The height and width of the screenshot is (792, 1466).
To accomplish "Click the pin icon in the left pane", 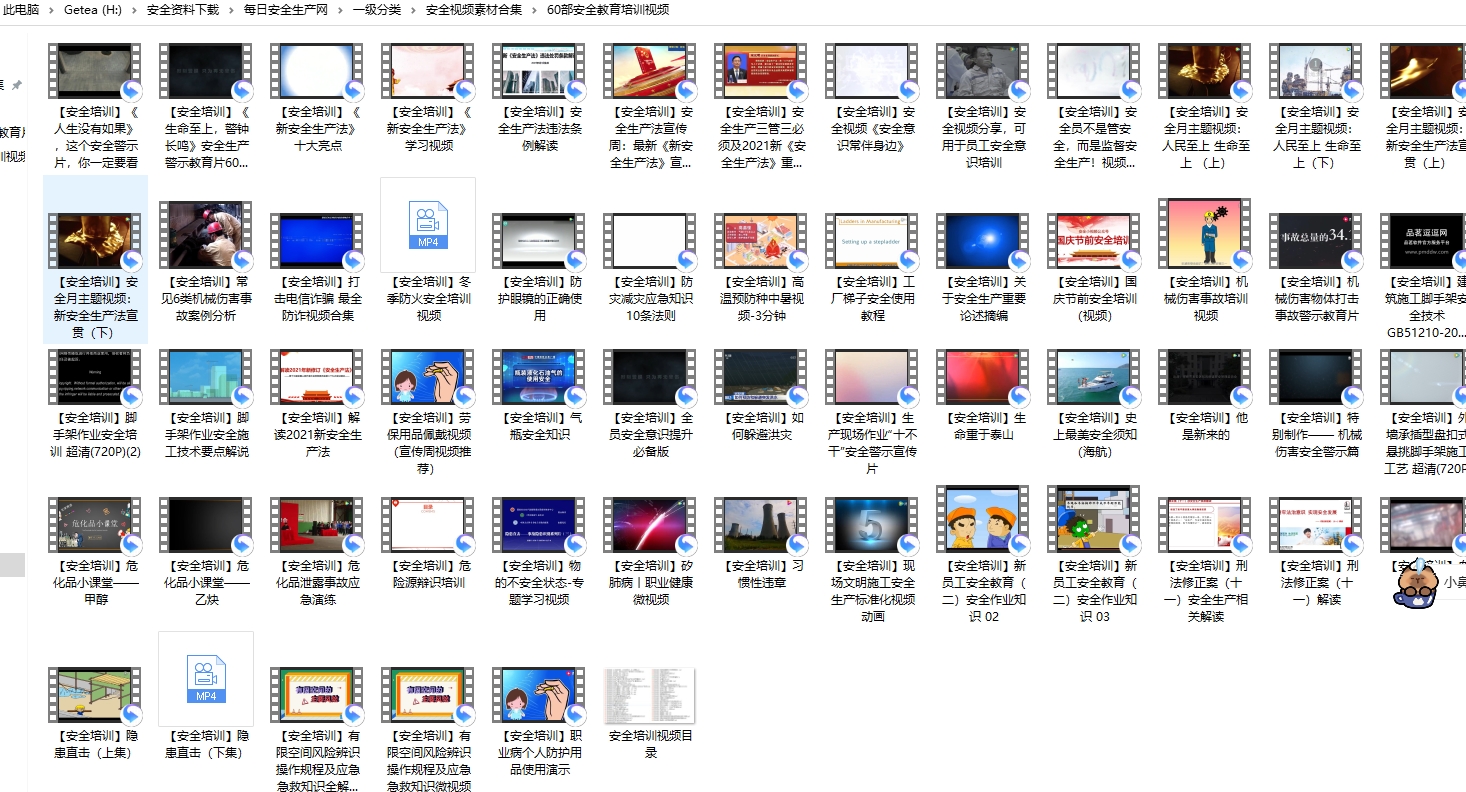I will (16, 85).
